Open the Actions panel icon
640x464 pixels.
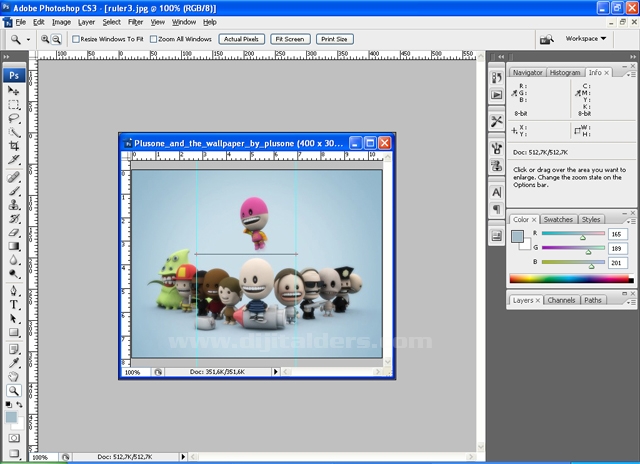tap(496, 95)
